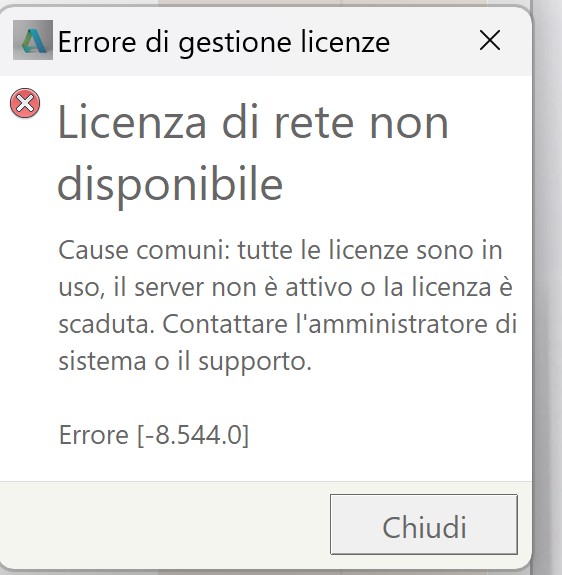The width and height of the screenshot is (562, 575).
Task: Click empty title bar space left of X
Action: (433, 40)
